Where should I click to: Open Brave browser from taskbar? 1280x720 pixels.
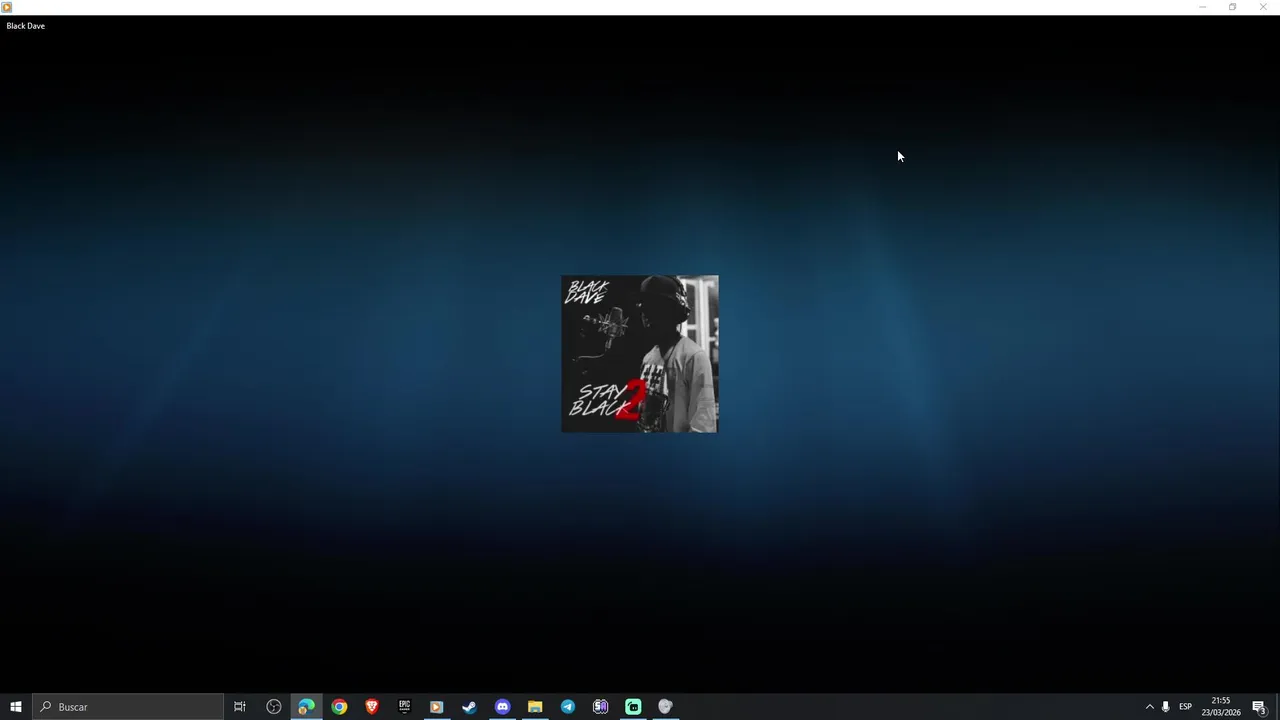coord(372,707)
